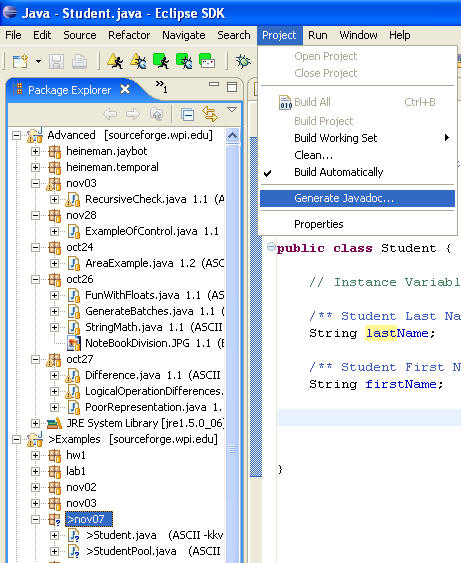
Task: Show the hidden views chevron list
Action: [162, 86]
